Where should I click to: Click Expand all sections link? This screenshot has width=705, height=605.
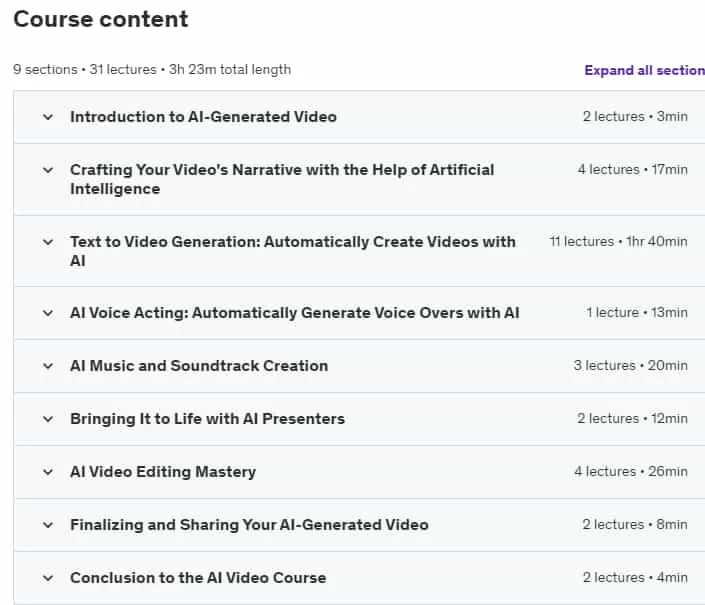(645, 71)
